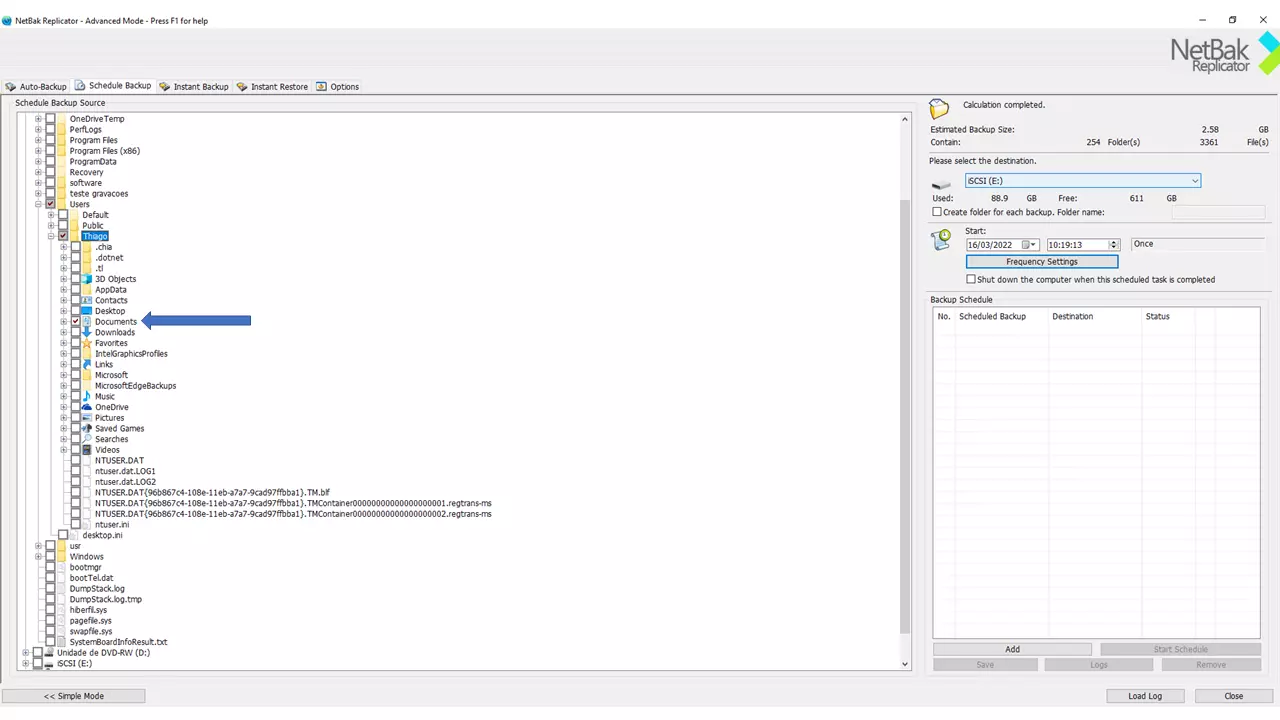
Task: Expand the Public tree node
Action: (51, 226)
